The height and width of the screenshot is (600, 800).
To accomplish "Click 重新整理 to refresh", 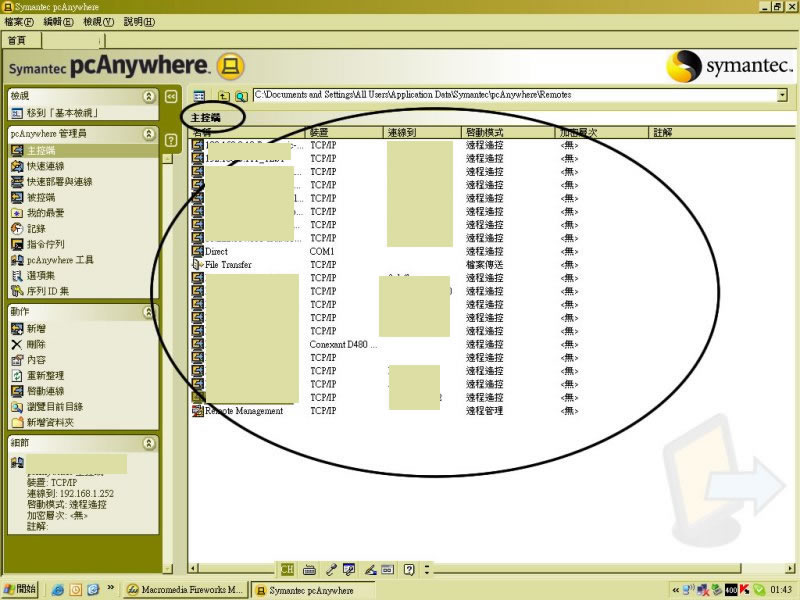I will [x=38, y=376].
